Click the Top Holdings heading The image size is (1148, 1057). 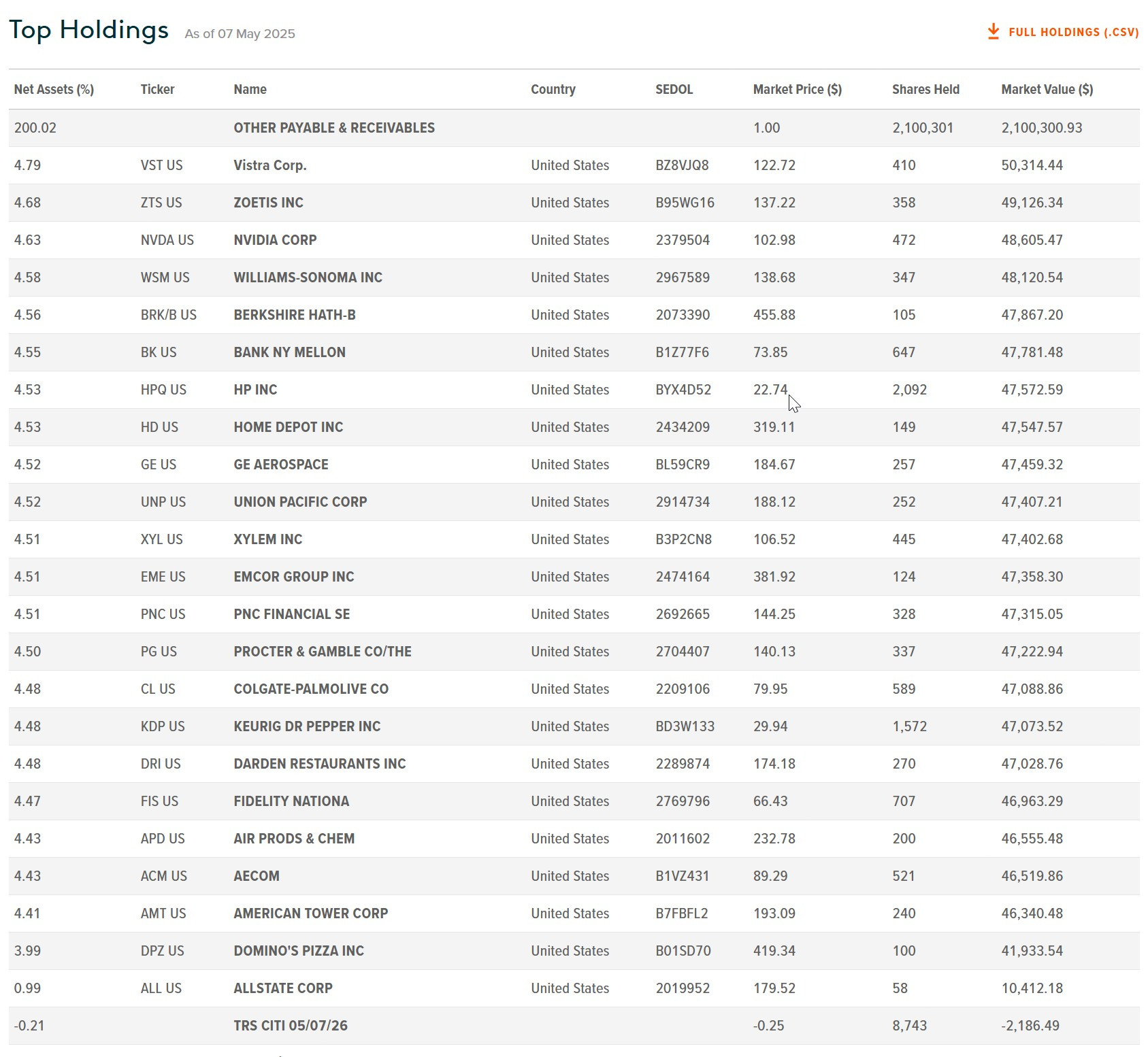coord(88,30)
